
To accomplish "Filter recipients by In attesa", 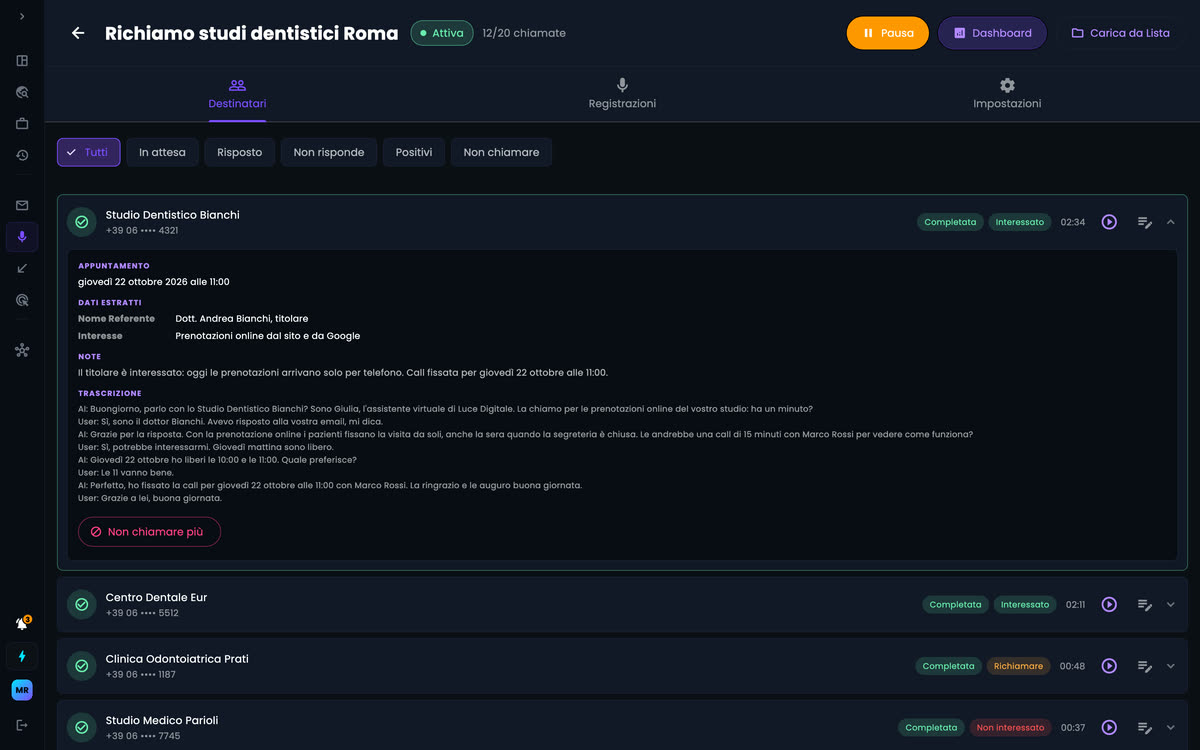I will (162, 152).
